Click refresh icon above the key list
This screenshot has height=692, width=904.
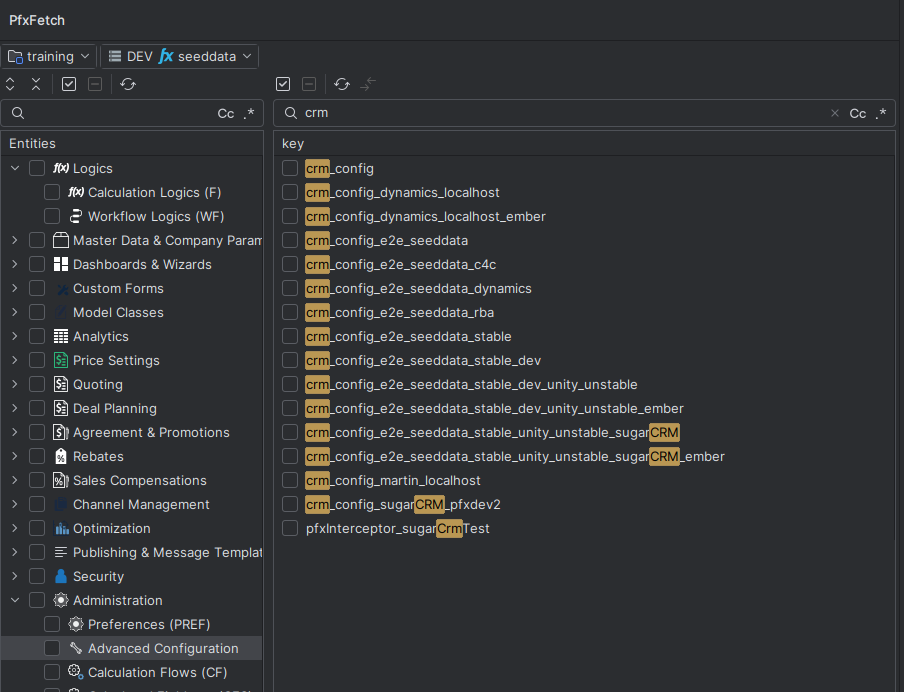point(342,85)
